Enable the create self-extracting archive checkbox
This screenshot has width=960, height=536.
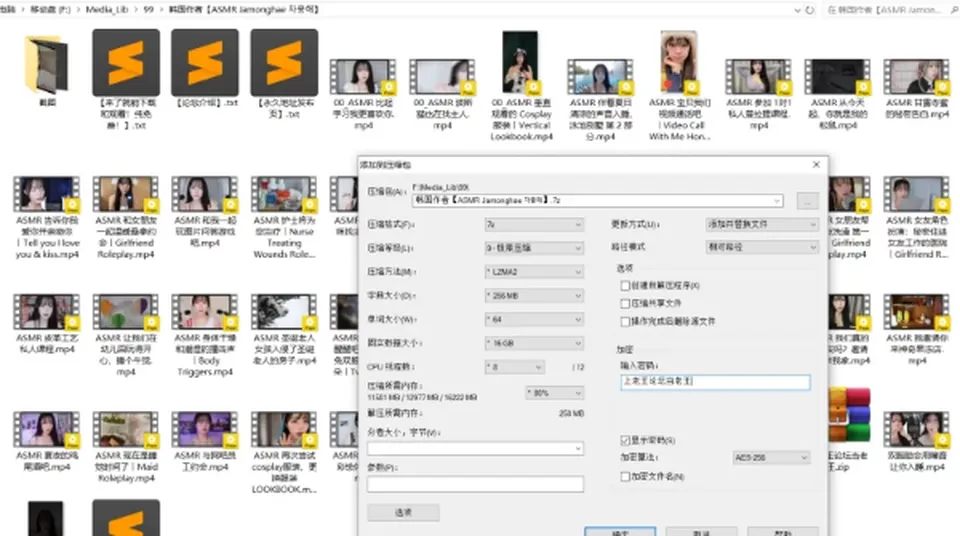coord(625,285)
